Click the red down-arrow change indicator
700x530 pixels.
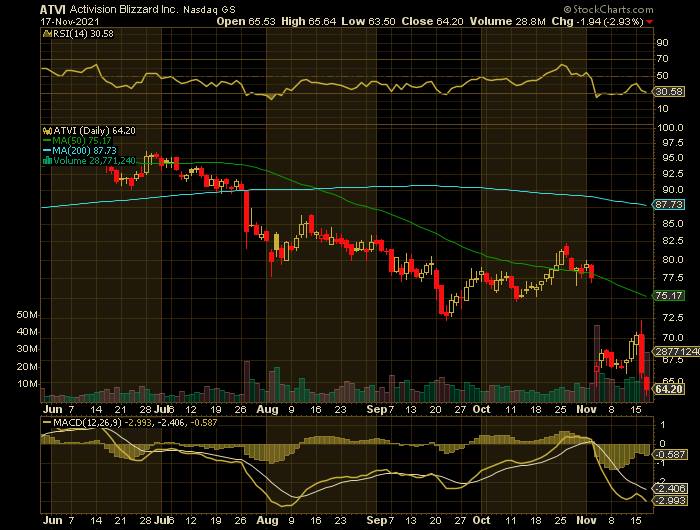(650, 22)
